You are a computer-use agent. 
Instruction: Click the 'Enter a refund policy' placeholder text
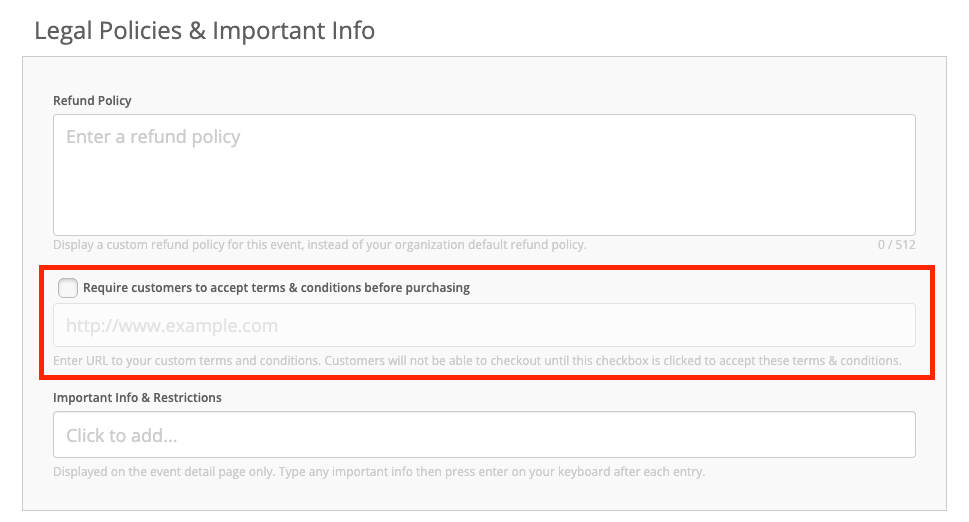pyautogui.click(x=153, y=137)
